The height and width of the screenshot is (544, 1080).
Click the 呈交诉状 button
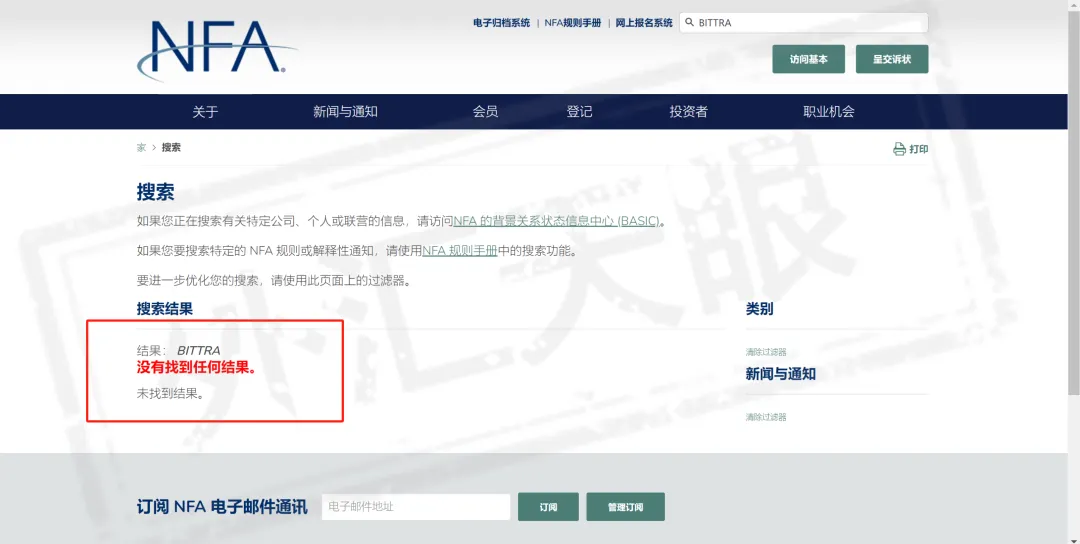[892, 59]
